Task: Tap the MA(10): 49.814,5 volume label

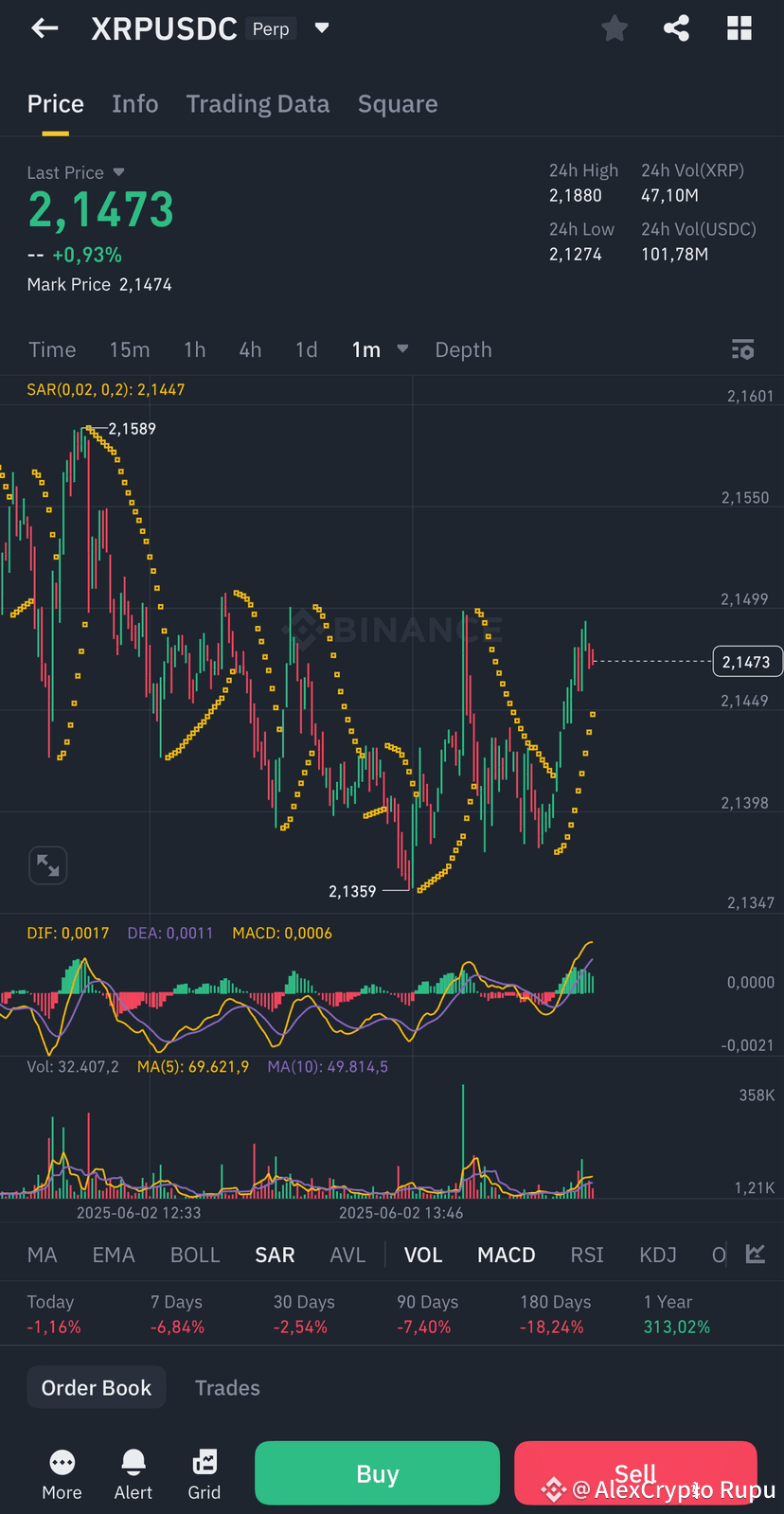Action: [x=328, y=1066]
